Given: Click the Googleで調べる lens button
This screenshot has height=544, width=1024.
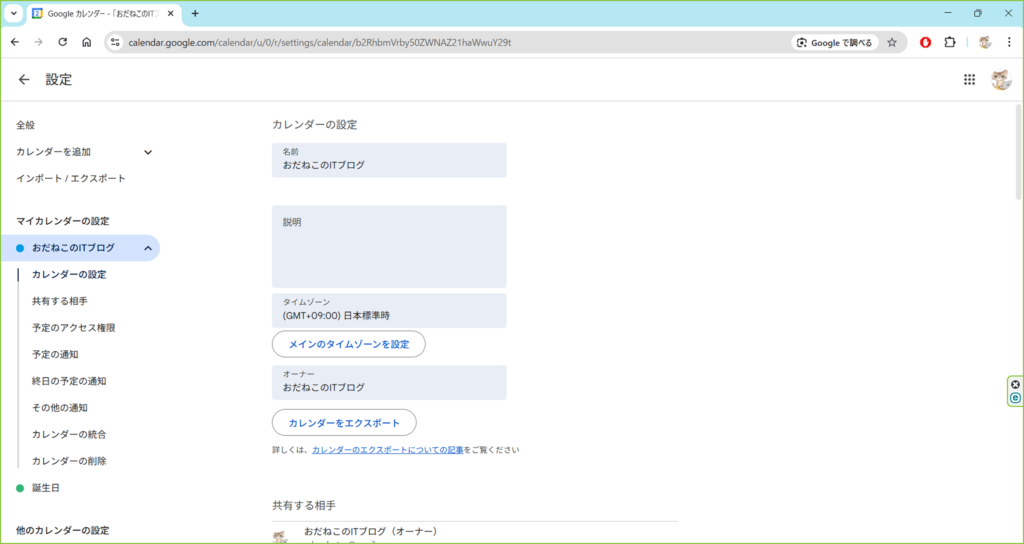Looking at the screenshot, I should (834, 42).
